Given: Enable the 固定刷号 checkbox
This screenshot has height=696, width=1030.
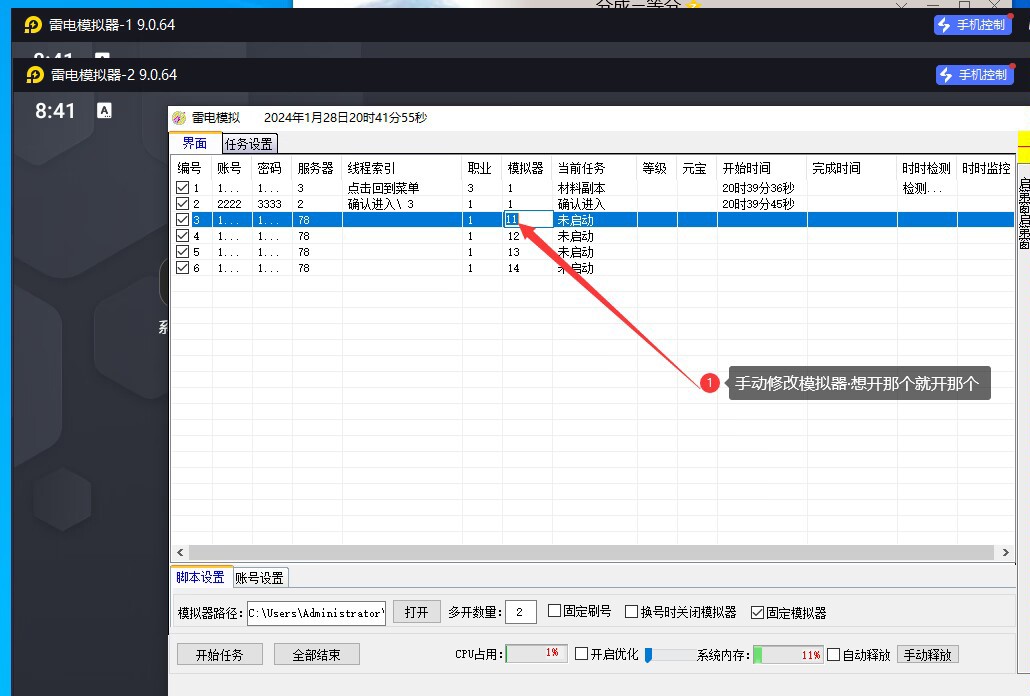Looking at the screenshot, I should pos(555,612).
